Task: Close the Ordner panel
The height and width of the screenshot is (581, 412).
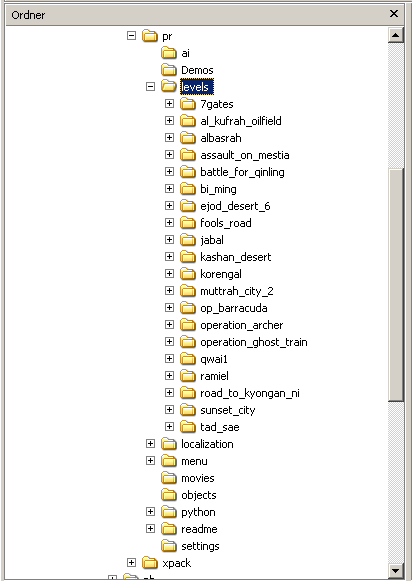Action: [x=394, y=14]
